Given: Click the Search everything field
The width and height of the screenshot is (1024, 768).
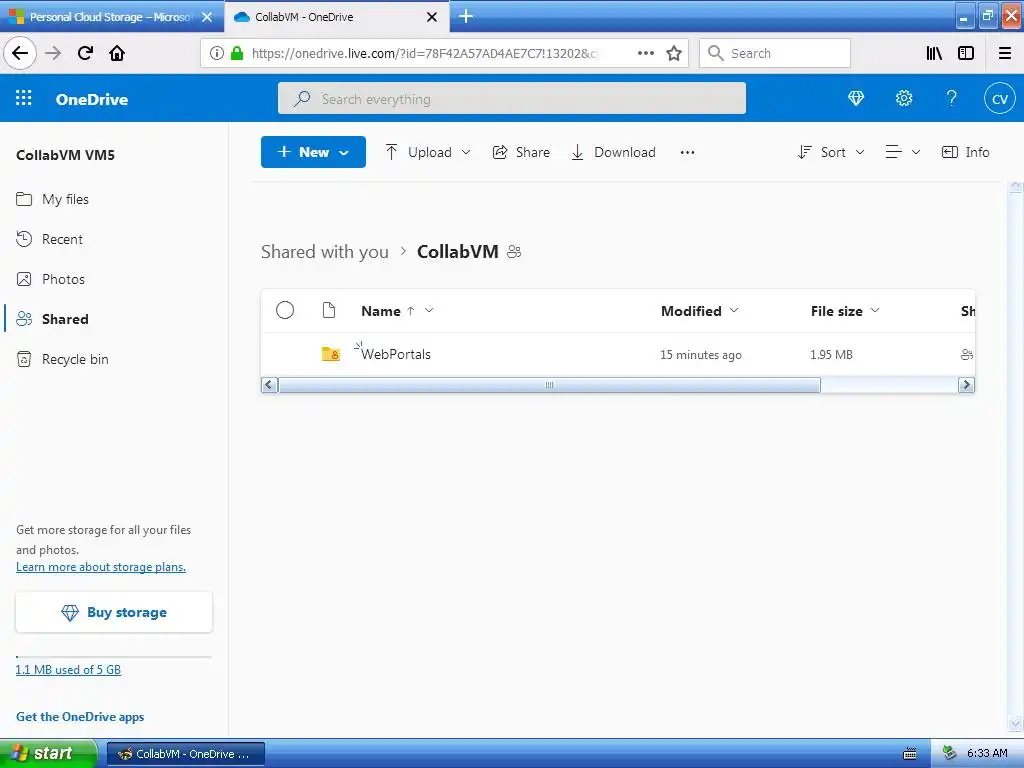Looking at the screenshot, I should tap(511, 99).
